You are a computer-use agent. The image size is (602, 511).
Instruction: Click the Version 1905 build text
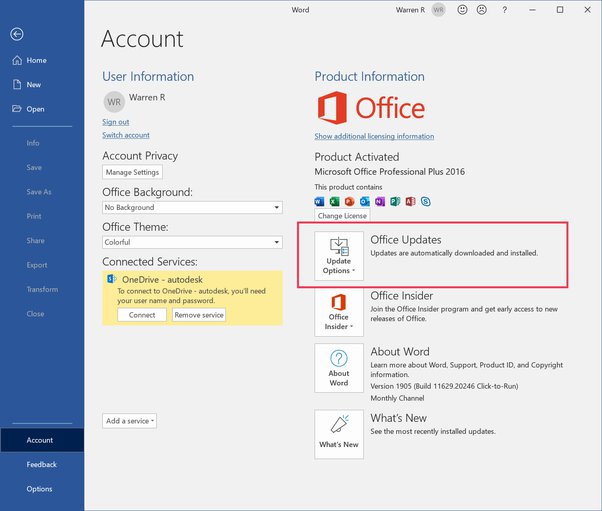point(444,386)
